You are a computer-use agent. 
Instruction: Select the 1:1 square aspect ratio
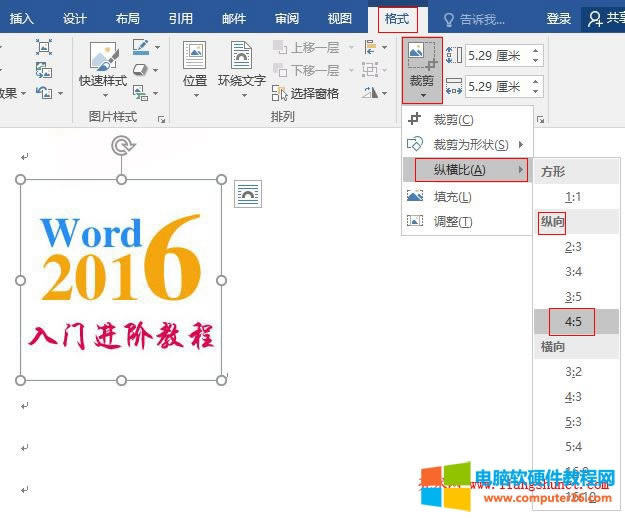pyautogui.click(x=576, y=196)
